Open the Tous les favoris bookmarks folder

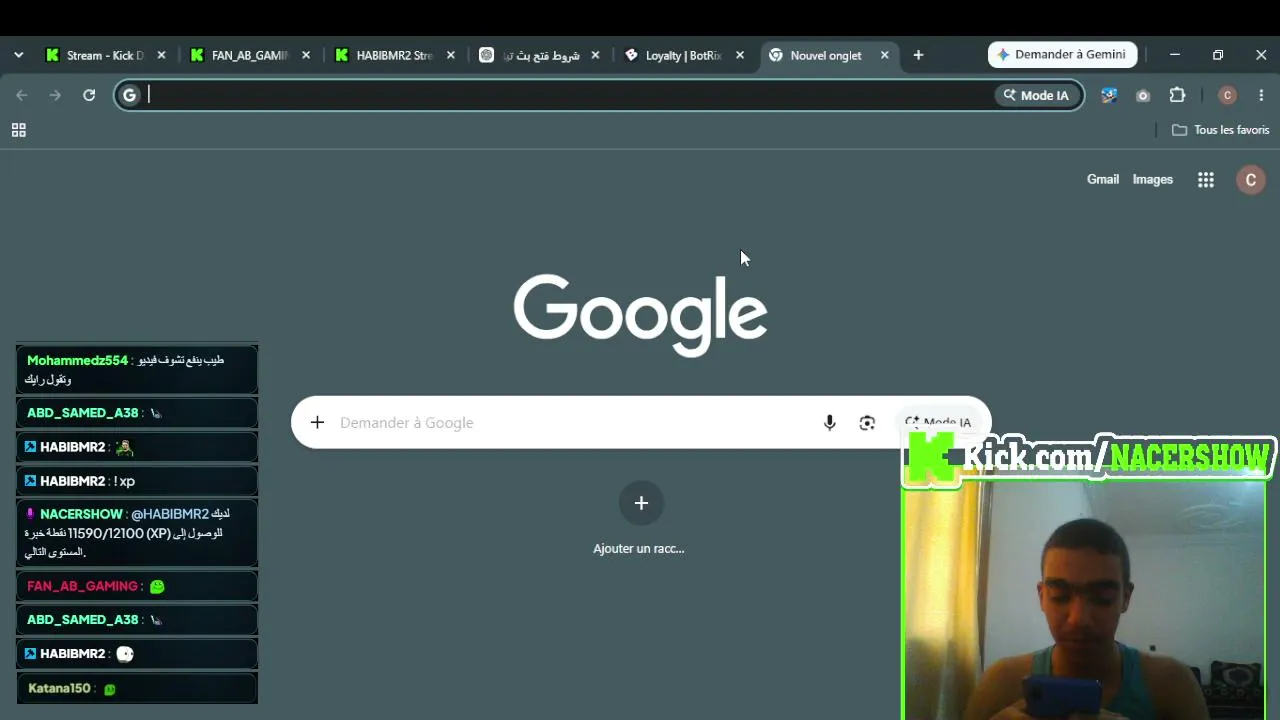(1220, 130)
